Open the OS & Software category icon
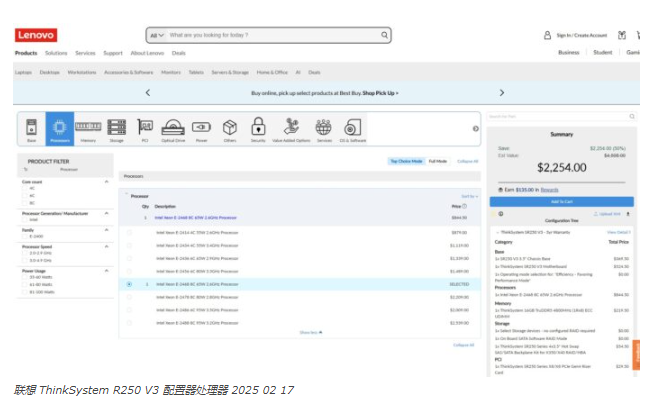Viewport: 647px width, 414px height. (x=352, y=129)
